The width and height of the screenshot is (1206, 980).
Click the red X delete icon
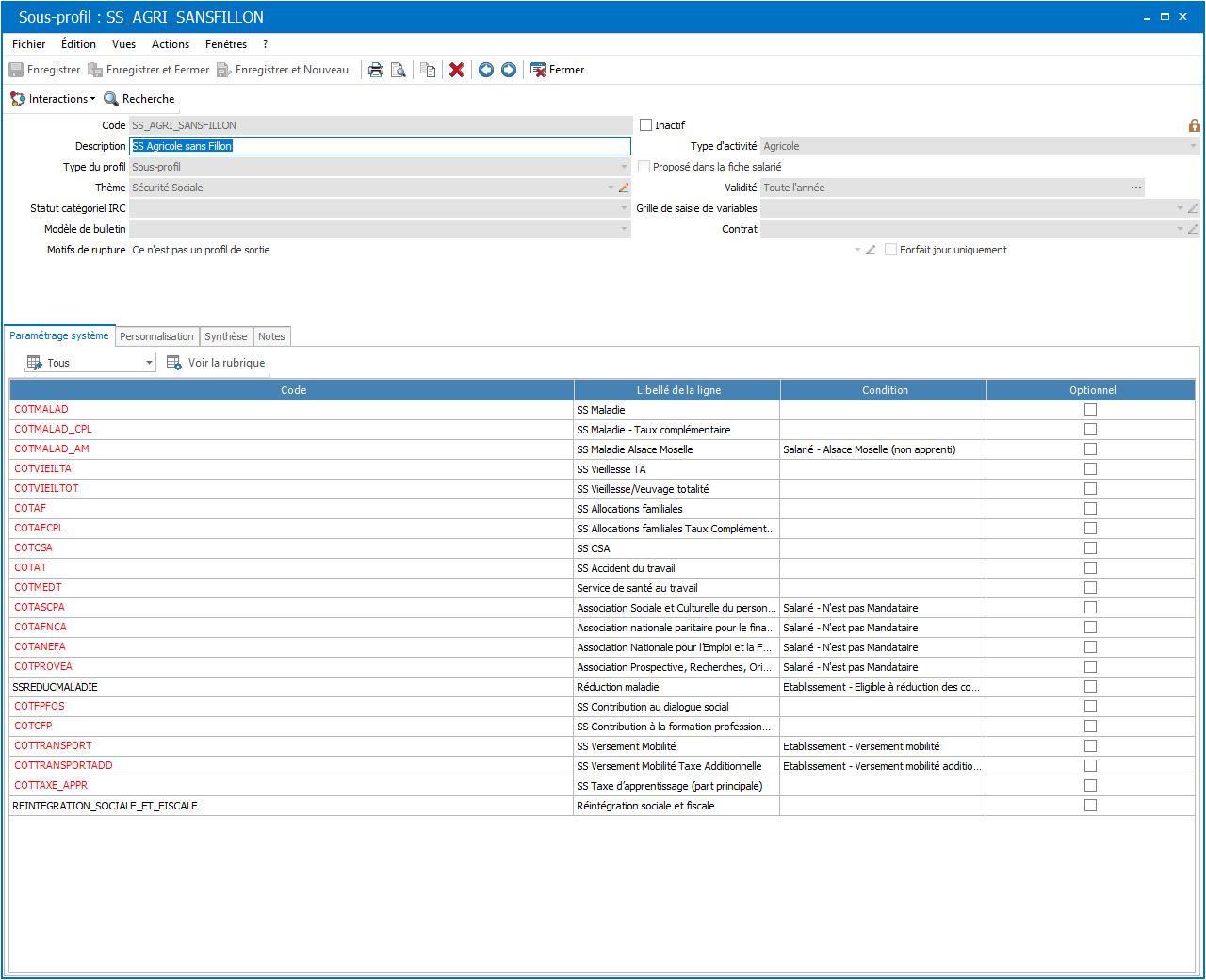[x=457, y=70]
